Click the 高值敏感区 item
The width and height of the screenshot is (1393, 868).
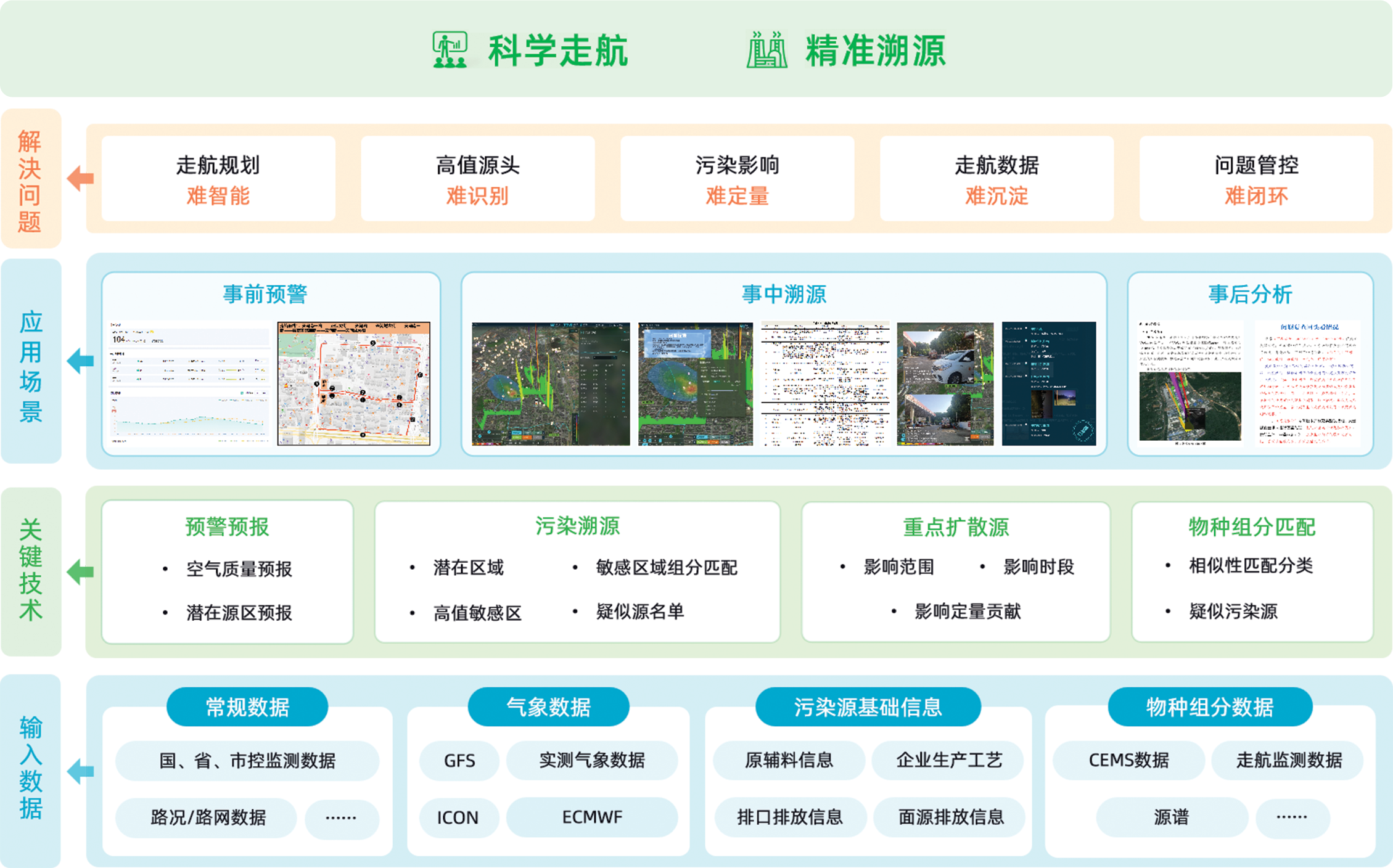click(478, 613)
